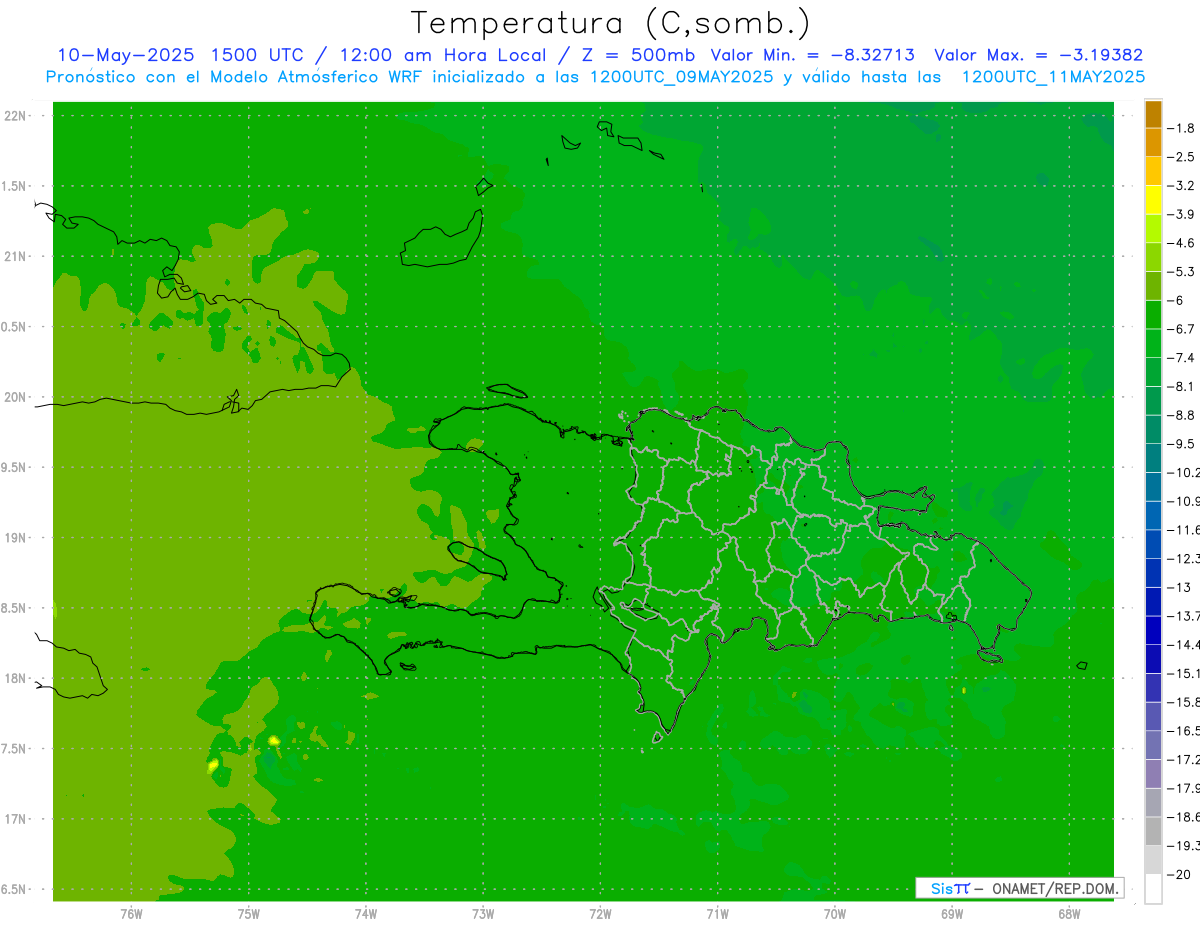Click the "Z = 500mb" level text

coord(636,55)
